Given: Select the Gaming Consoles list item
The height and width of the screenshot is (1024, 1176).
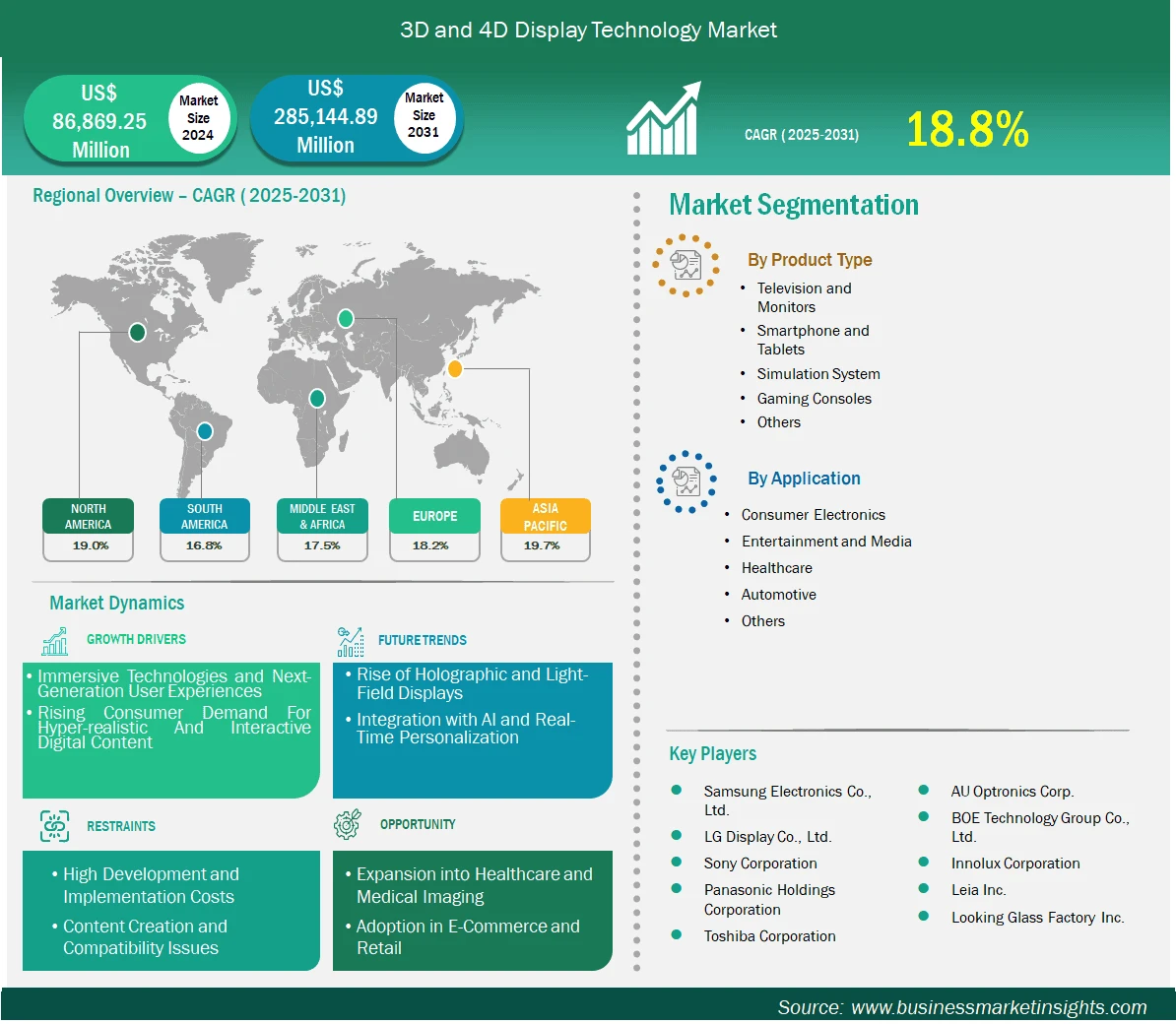Looking at the screenshot, I should pyautogui.click(x=814, y=399).
